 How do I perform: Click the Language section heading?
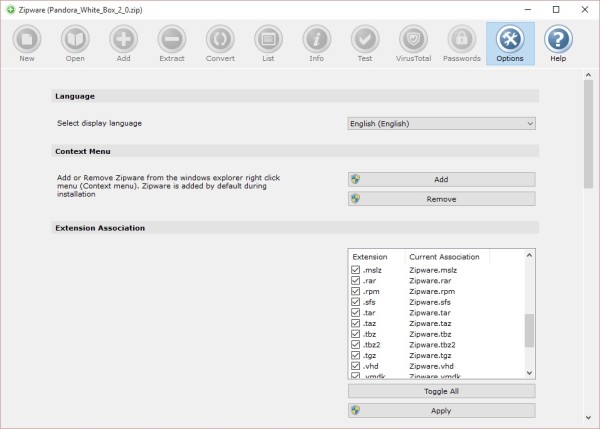75,96
